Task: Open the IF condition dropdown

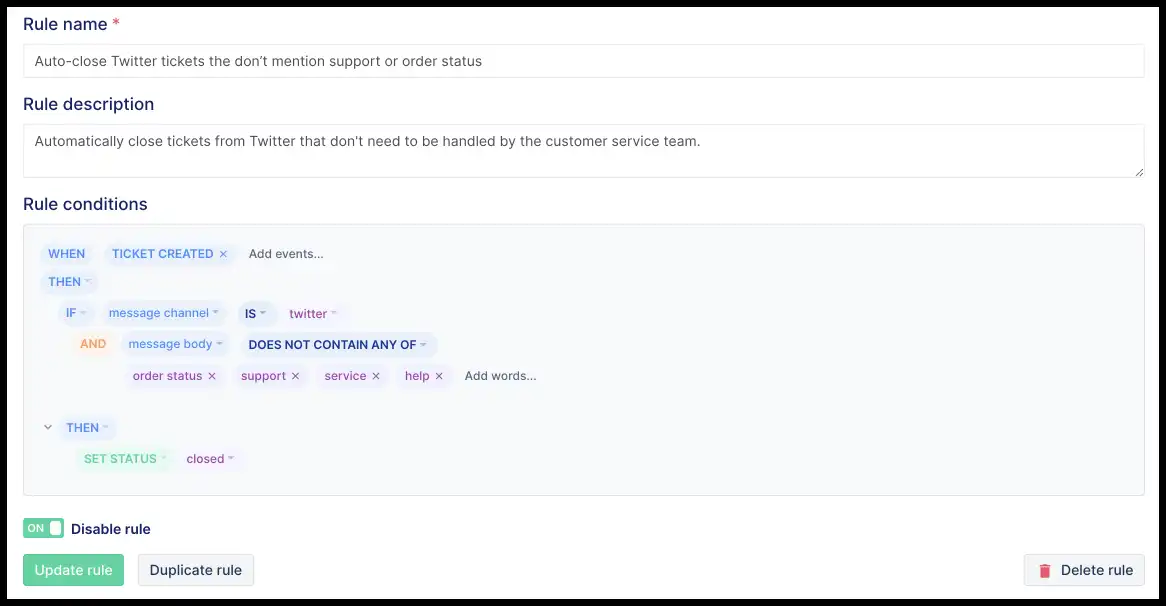Action: coord(76,313)
